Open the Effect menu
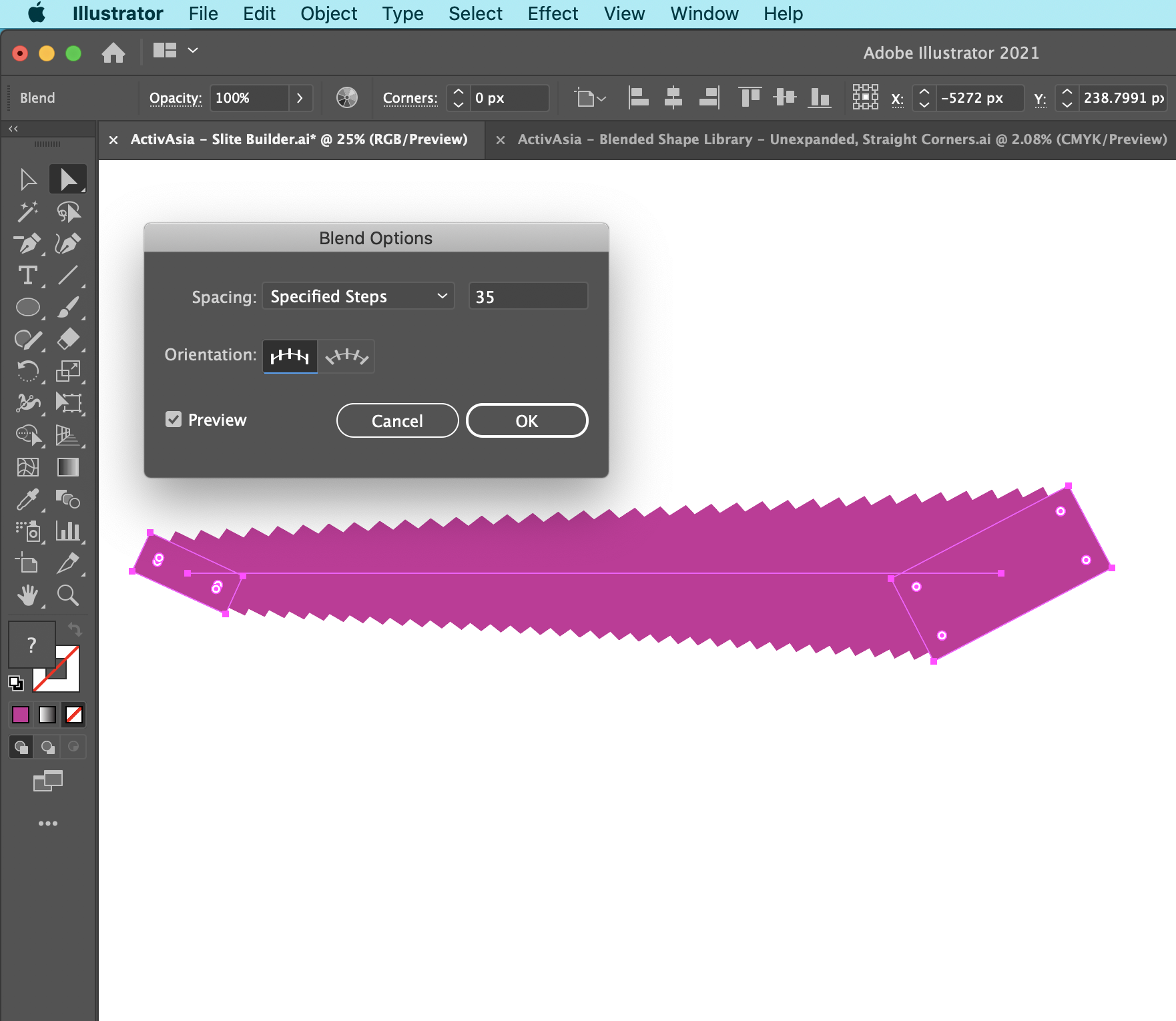Viewport: 1176px width, 1021px height. [553, 13]
